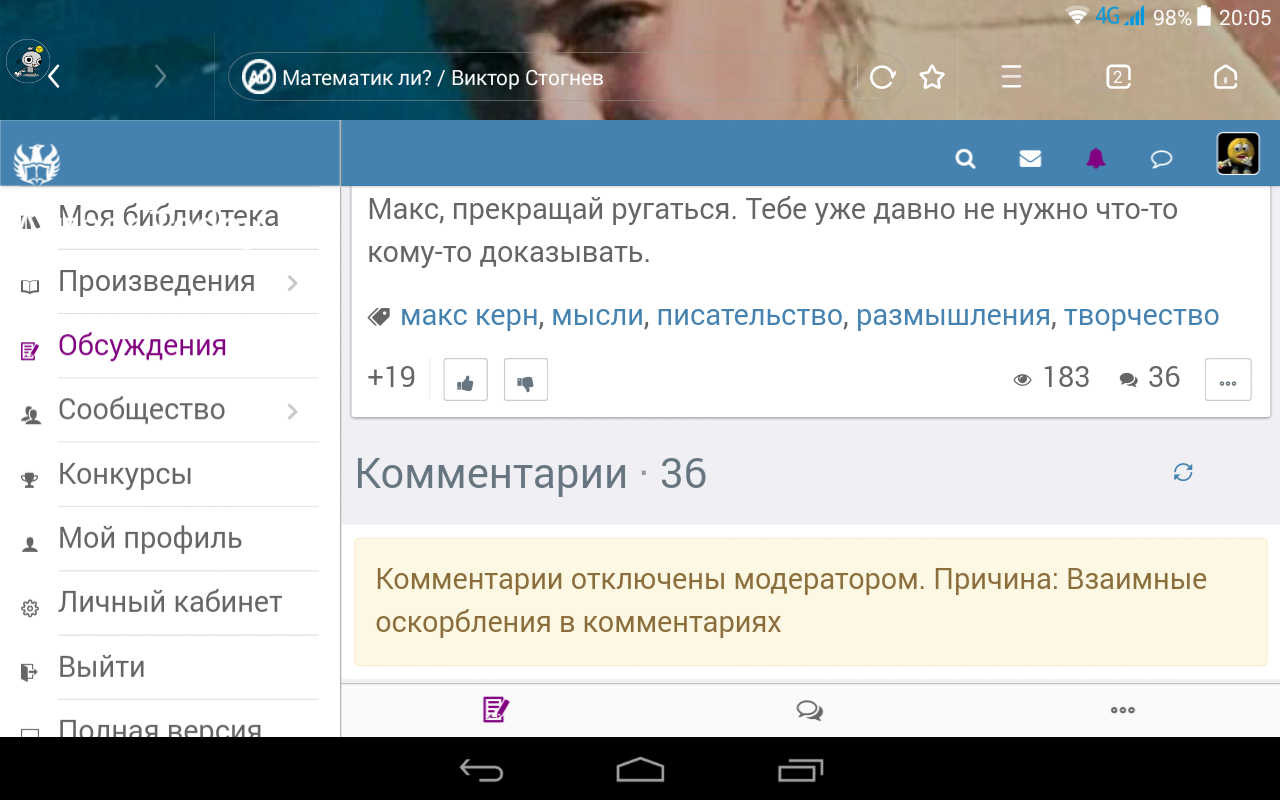Like the post with thumbs-up

[465, 380]
